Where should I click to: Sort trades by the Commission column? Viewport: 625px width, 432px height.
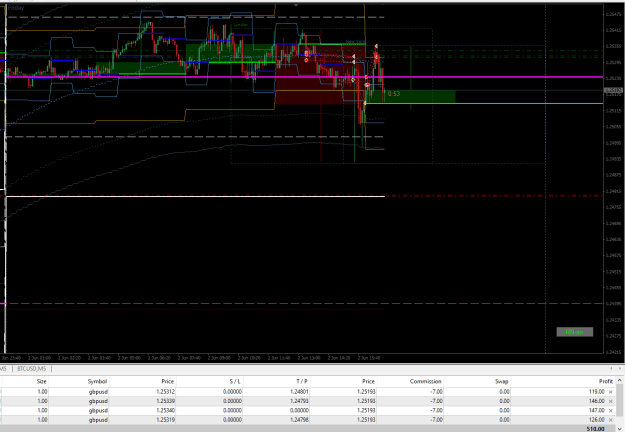point(425,381)
